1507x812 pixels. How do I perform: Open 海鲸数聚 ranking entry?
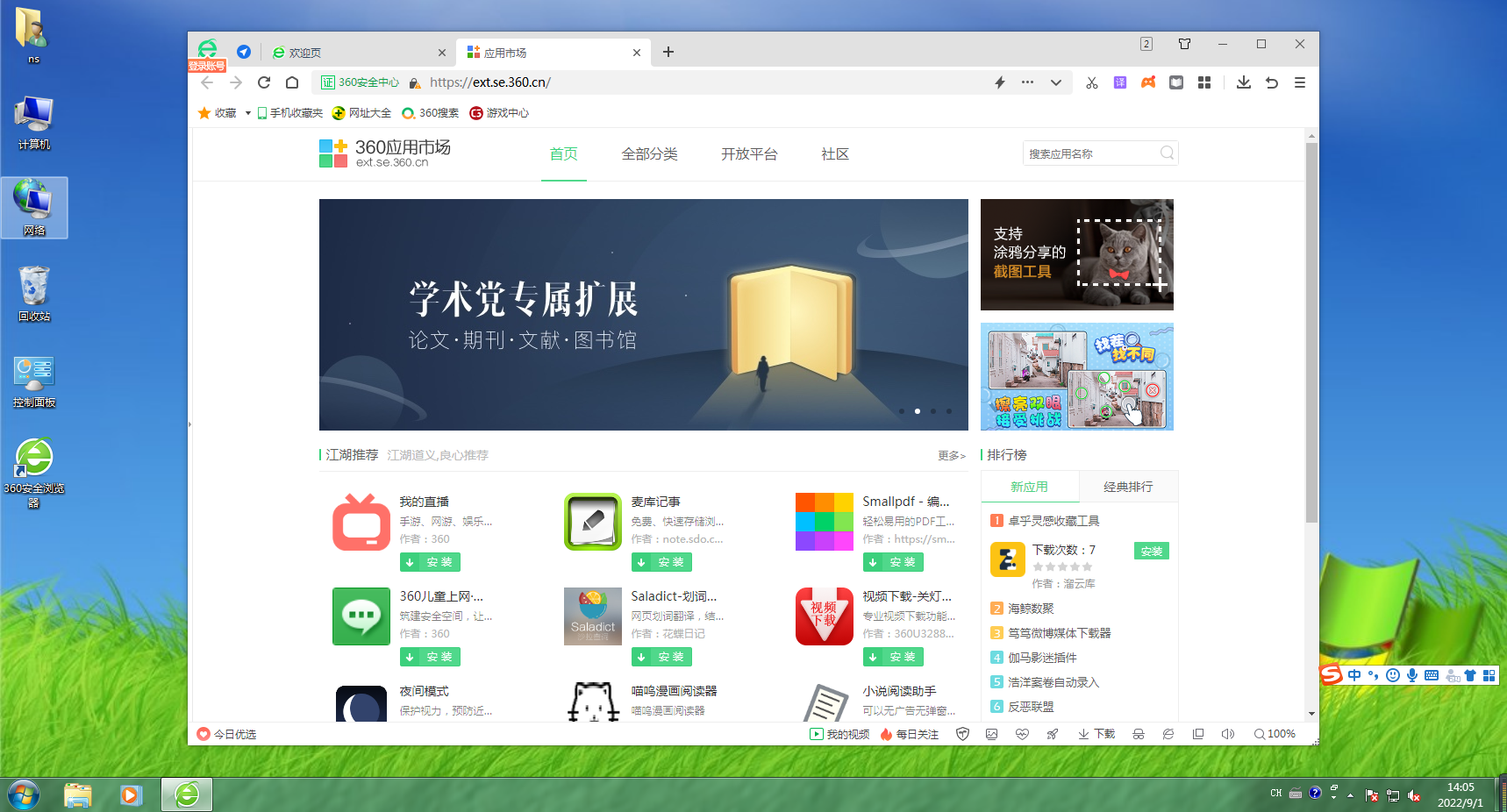click(1032, 609)
